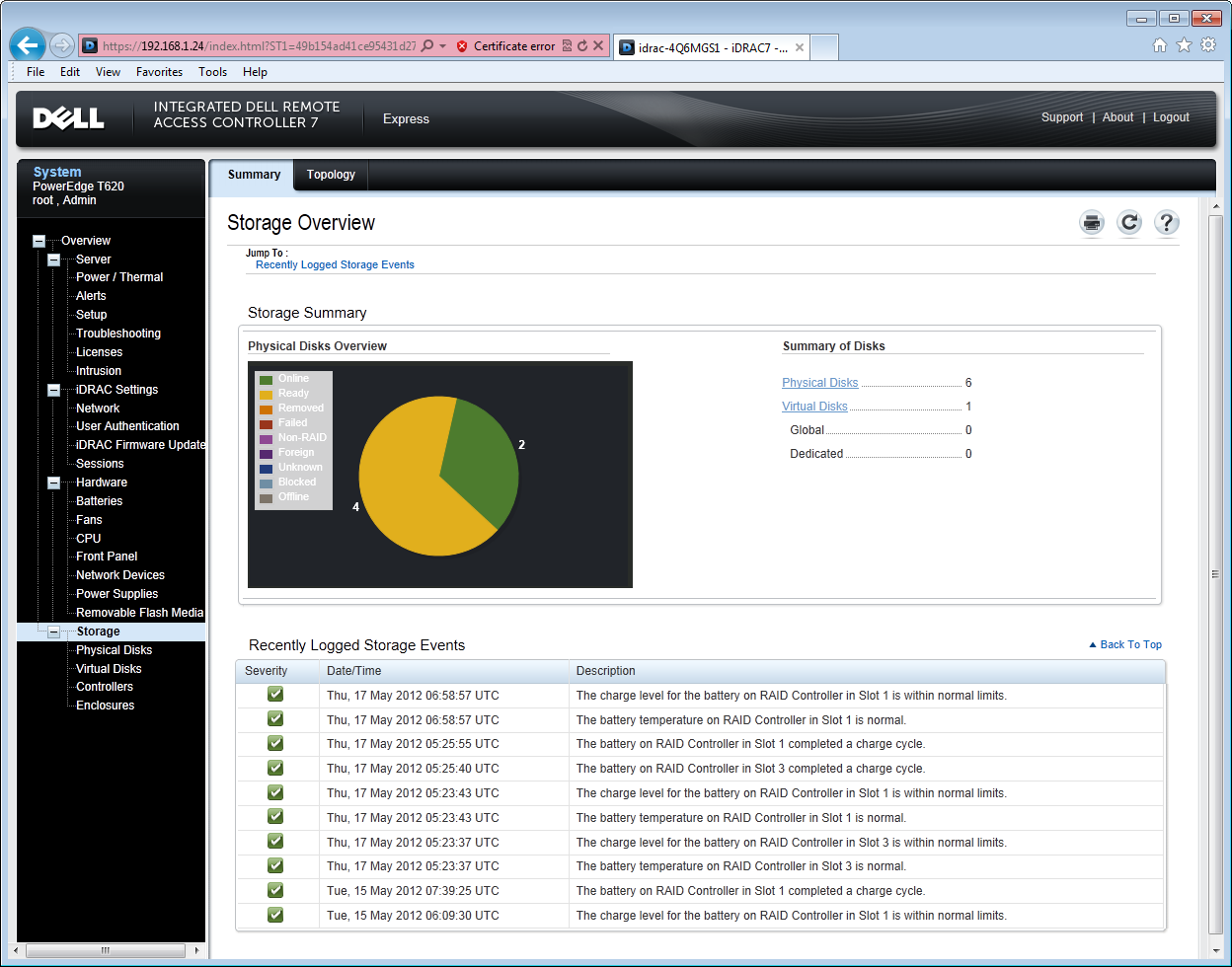
Task: Open User Authentication tree item
Action: click(127, 426)
